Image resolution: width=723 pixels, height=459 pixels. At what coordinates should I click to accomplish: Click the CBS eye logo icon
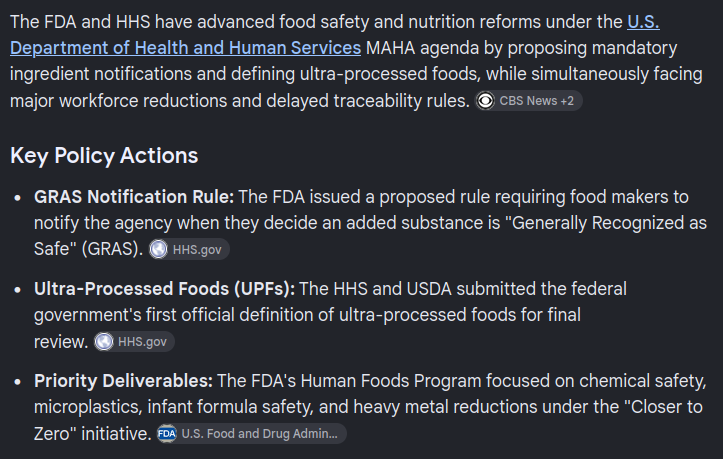coord(485,101)
